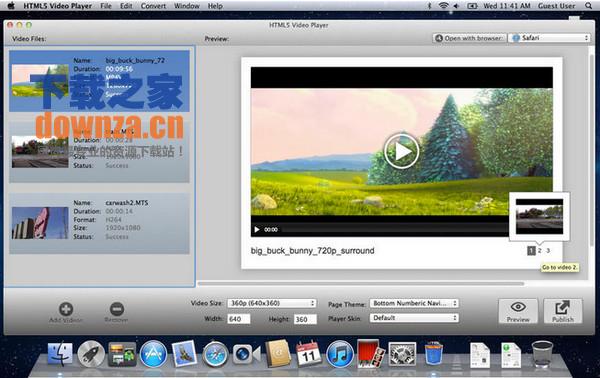Screen dimensions: 600x378
Task: Click the clock Wed 11:41 AM
Action: click(x=507, y=6)
